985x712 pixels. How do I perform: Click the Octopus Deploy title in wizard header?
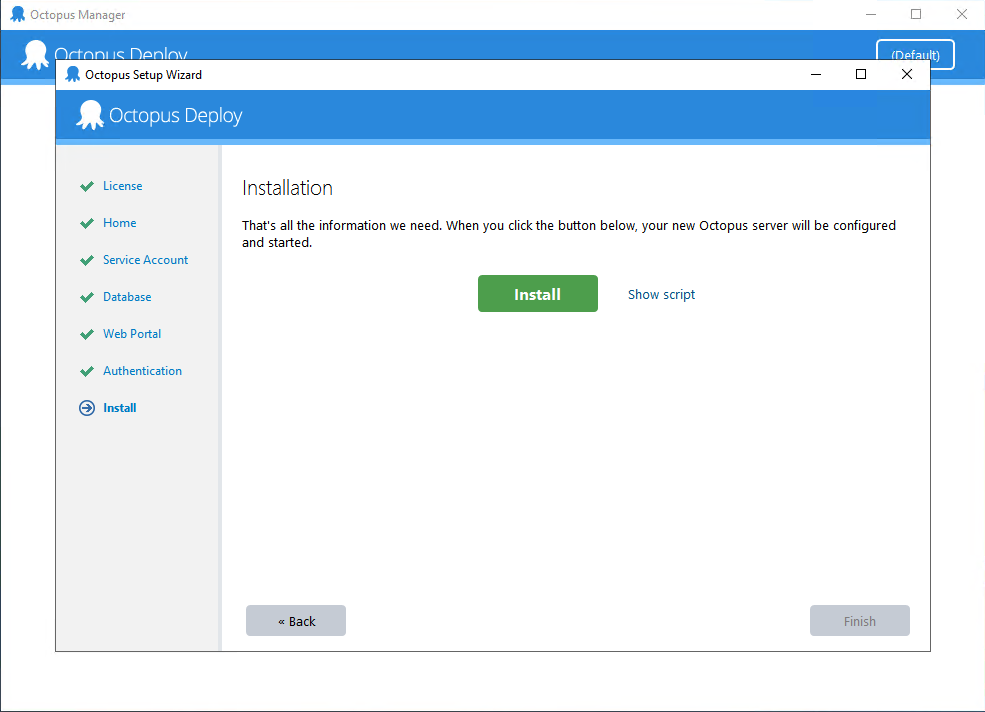click(x=175, y=116)
